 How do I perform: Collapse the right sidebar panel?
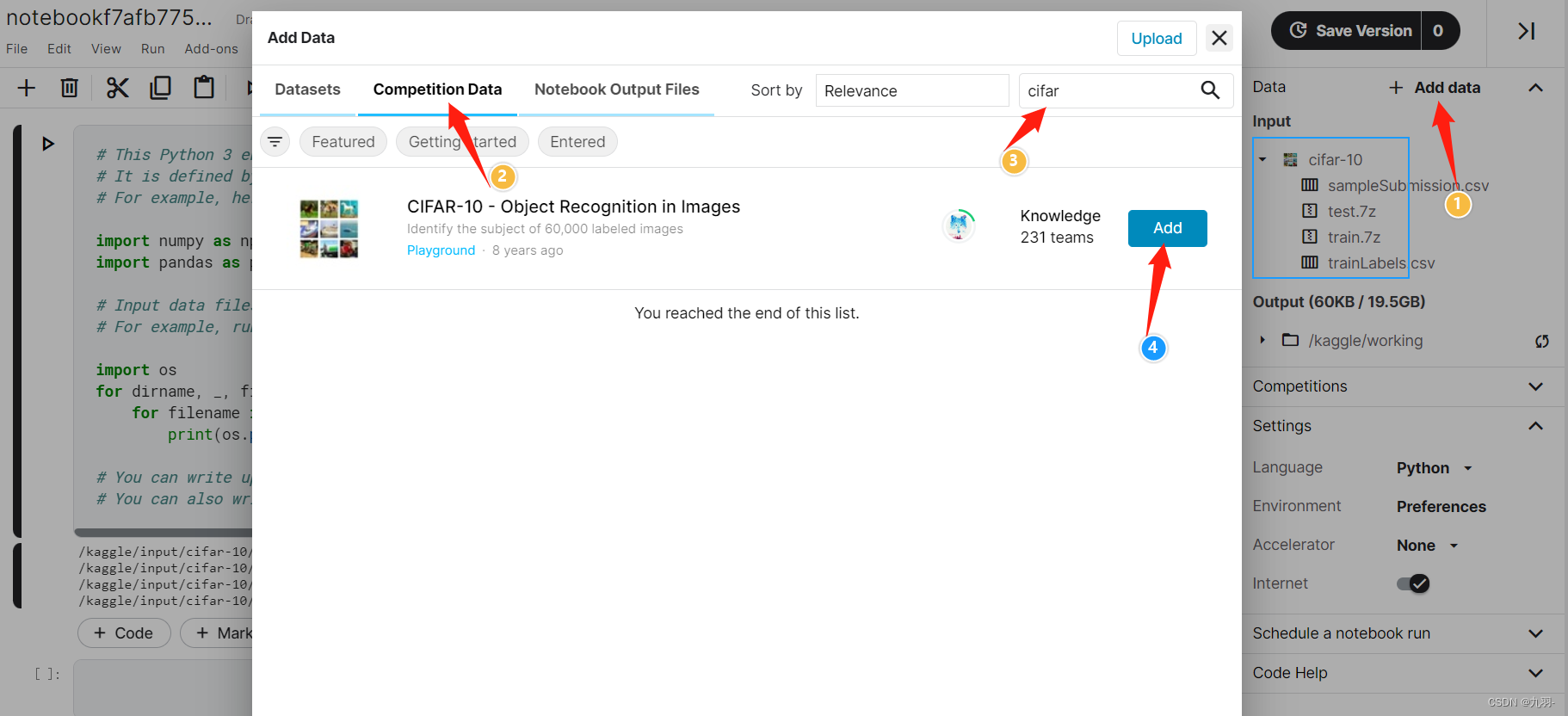[1527, 31]
